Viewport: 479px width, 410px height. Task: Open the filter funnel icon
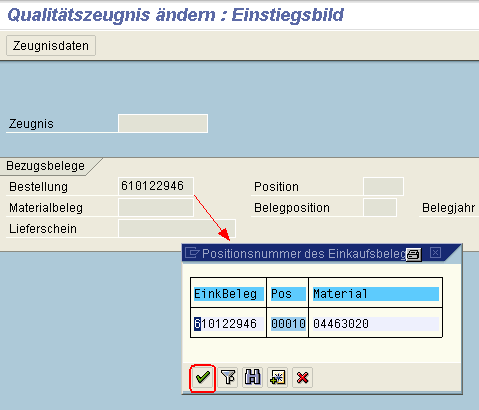[228, 378]
